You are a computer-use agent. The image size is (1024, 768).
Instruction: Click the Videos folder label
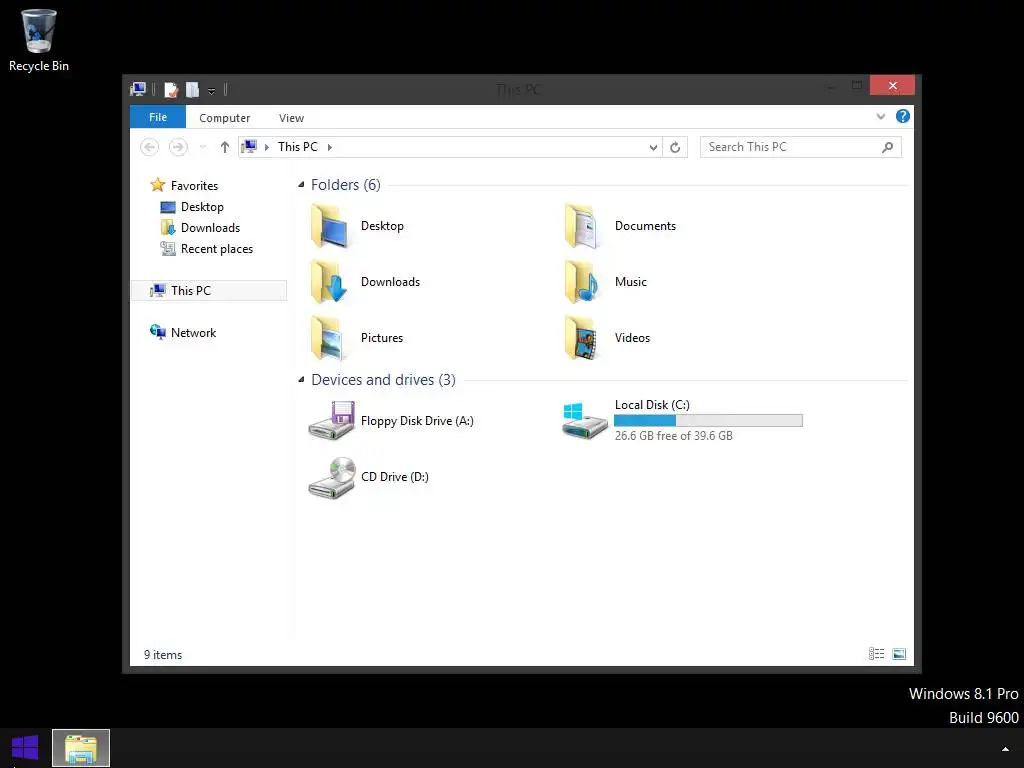(632, 338)
